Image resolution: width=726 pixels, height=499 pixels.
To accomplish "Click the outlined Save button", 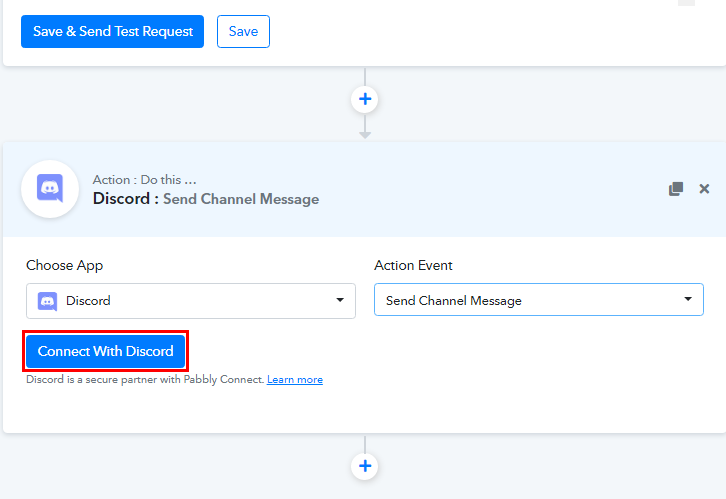I will 244,31.
